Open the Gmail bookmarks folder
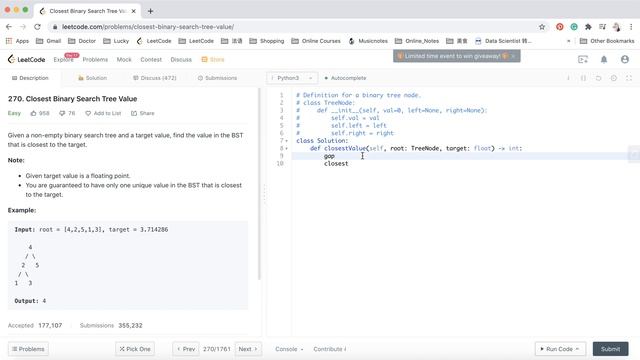This screenshot has height=360, width=640. pos(49,41)
